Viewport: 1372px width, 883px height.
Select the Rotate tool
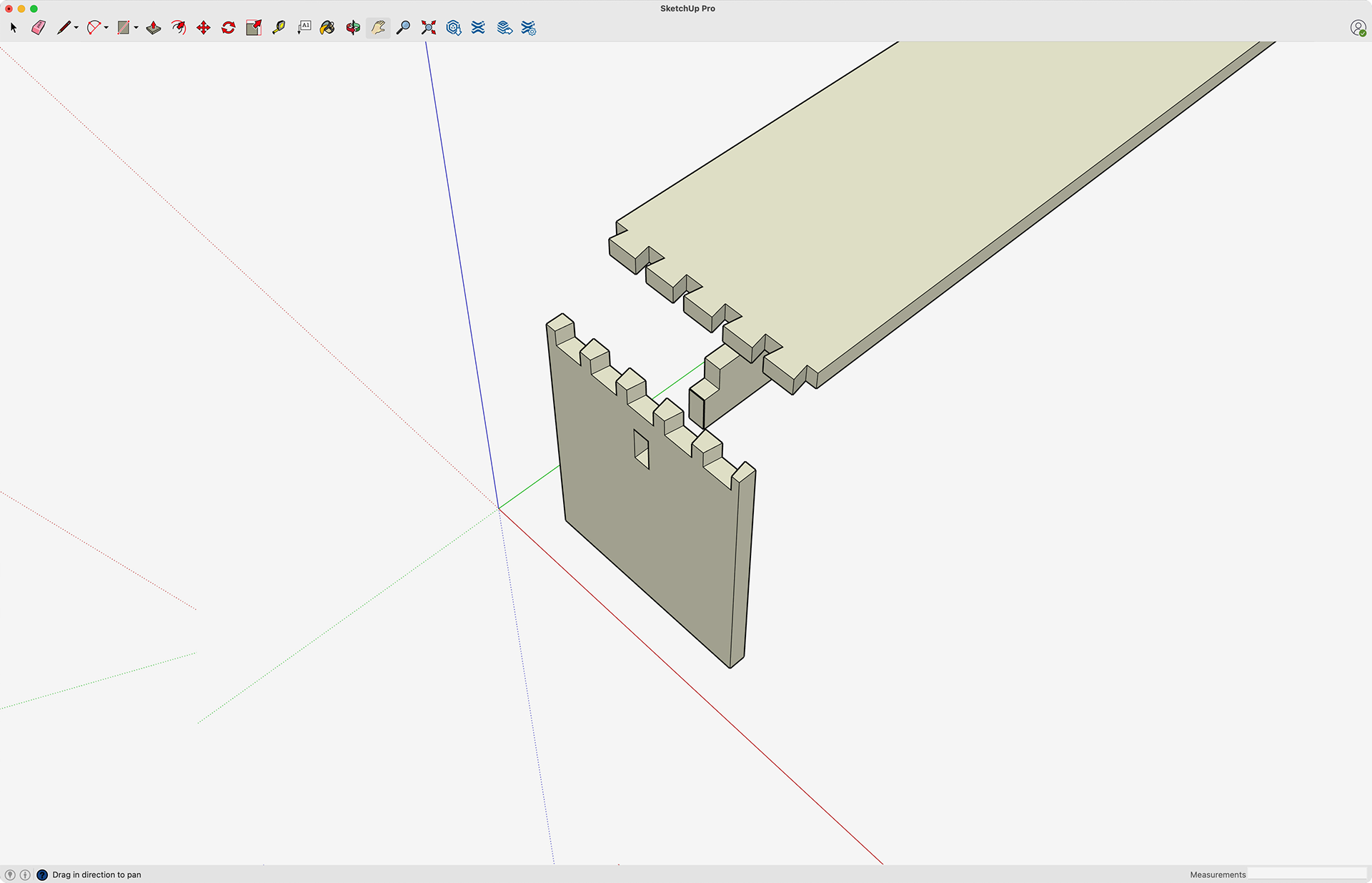click(229, 28)
